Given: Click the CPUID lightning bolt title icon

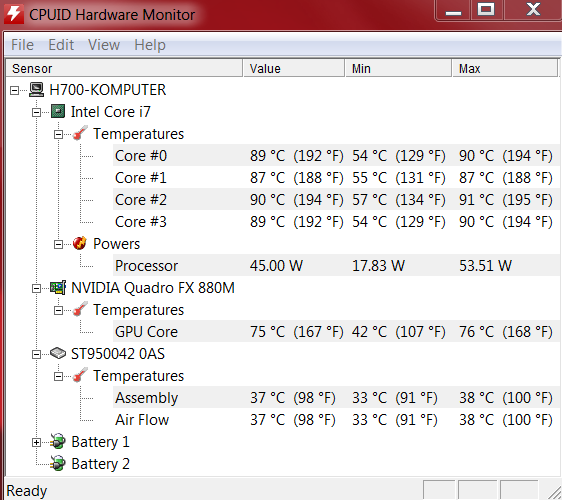Looking at the screenshot, I should pyautogui.click(x=14, y=14).
